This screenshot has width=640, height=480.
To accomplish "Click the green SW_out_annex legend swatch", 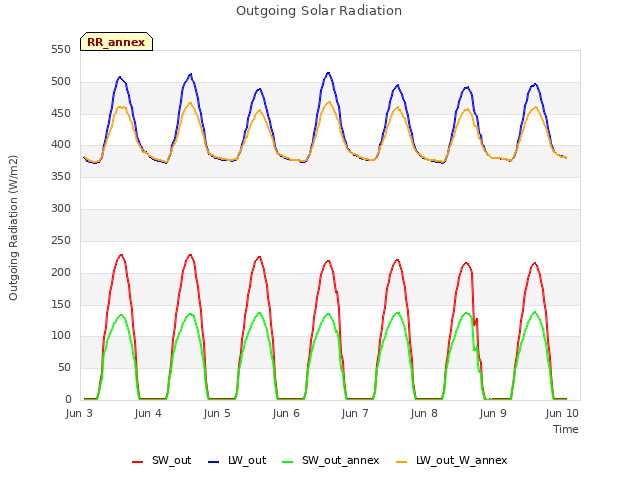I will [288, 462].
